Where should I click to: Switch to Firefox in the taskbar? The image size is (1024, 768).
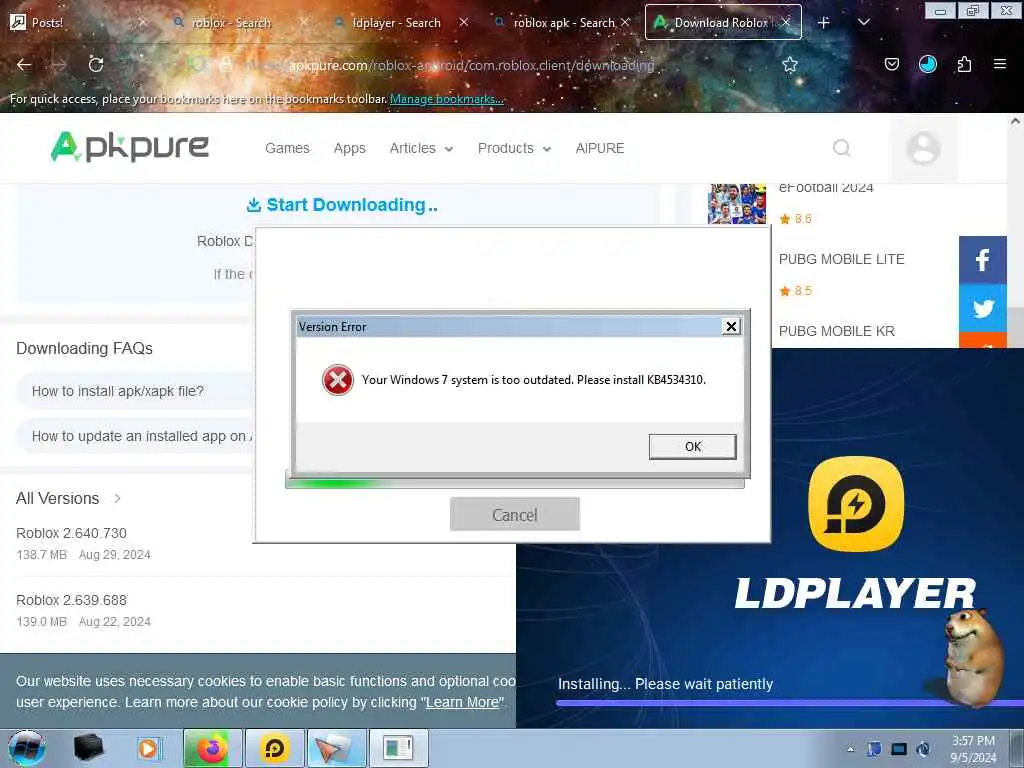point(212,748)
